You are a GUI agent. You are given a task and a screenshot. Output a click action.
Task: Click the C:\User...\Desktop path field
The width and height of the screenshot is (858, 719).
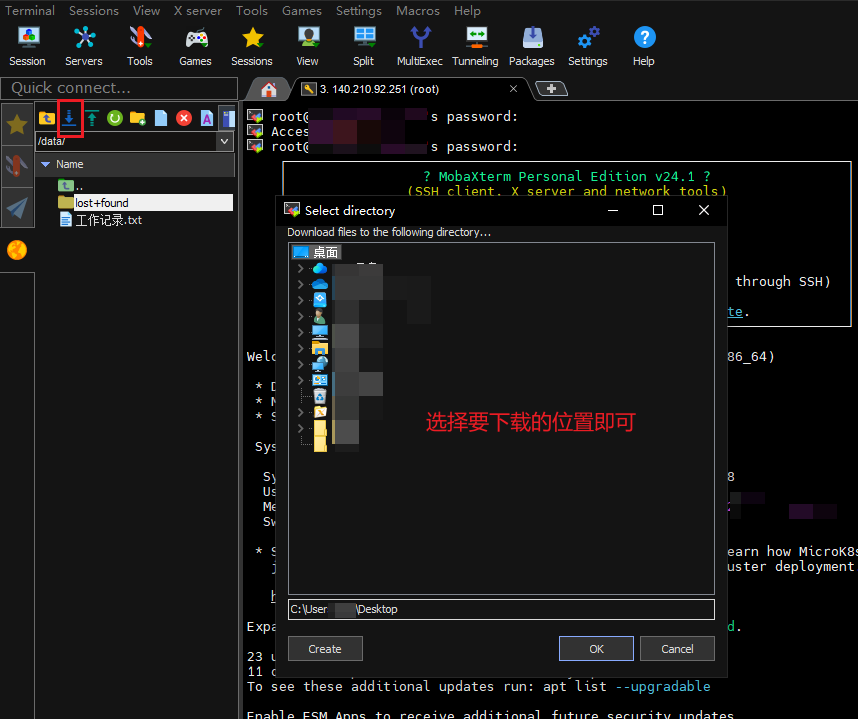[501, 610]
